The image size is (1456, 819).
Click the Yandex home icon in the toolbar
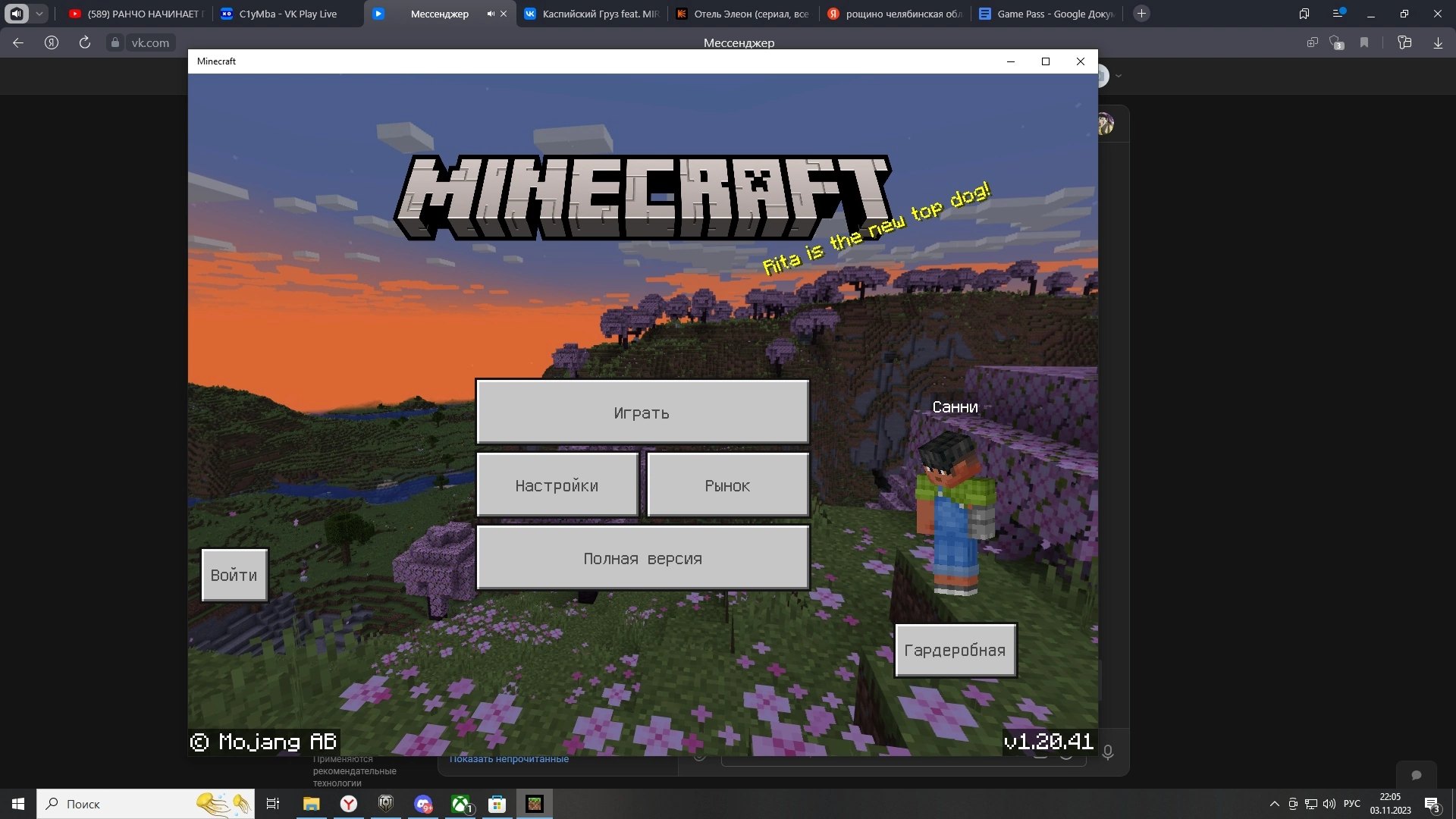pyautogui.click(x=52, y=42)
